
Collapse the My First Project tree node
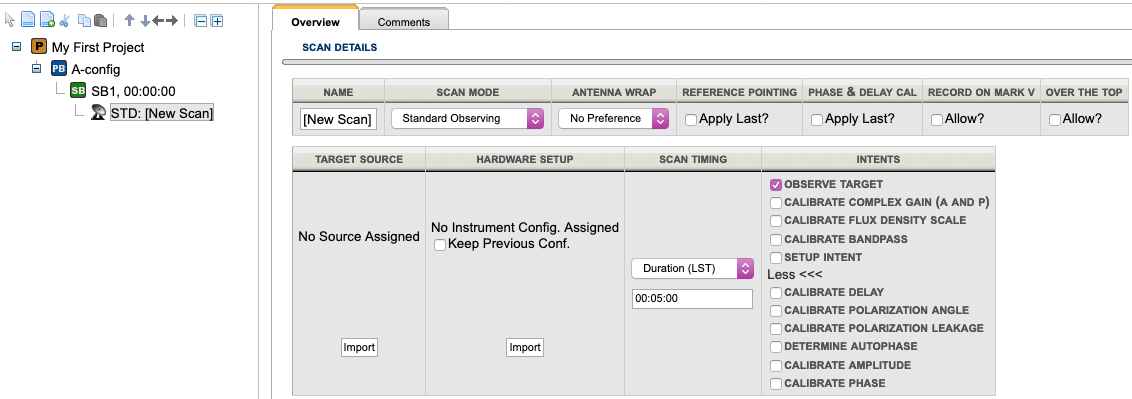pos(17,47)
